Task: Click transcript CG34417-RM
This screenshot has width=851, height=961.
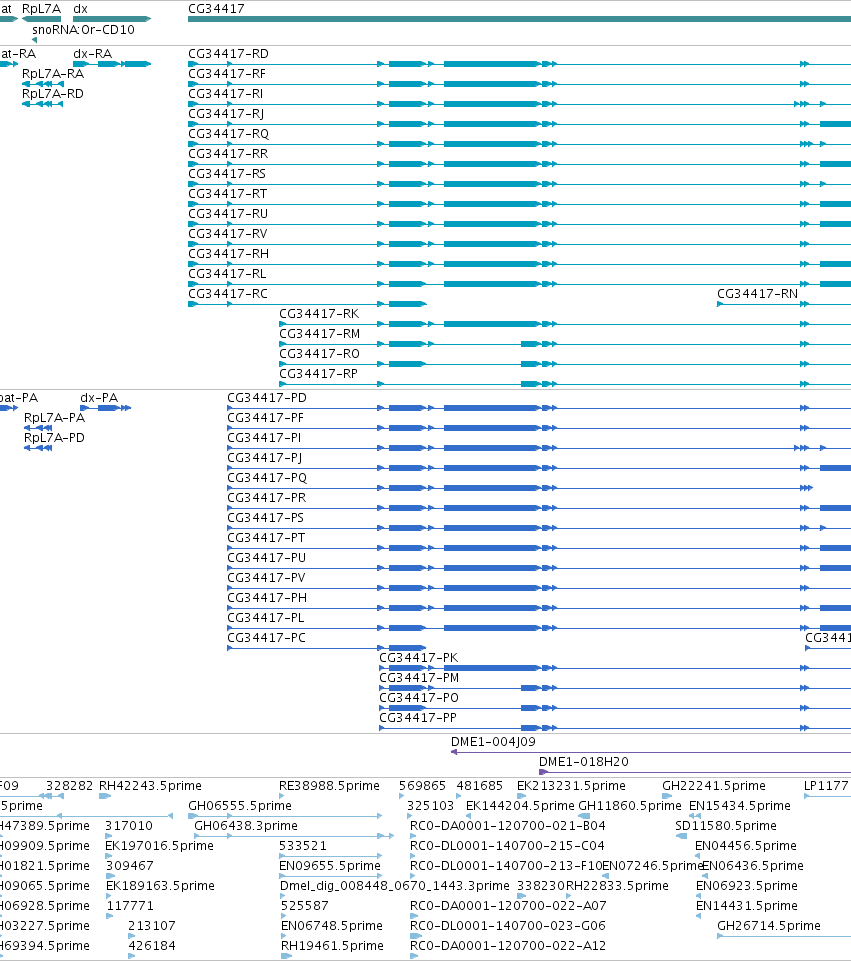Action: pos(320,334)
